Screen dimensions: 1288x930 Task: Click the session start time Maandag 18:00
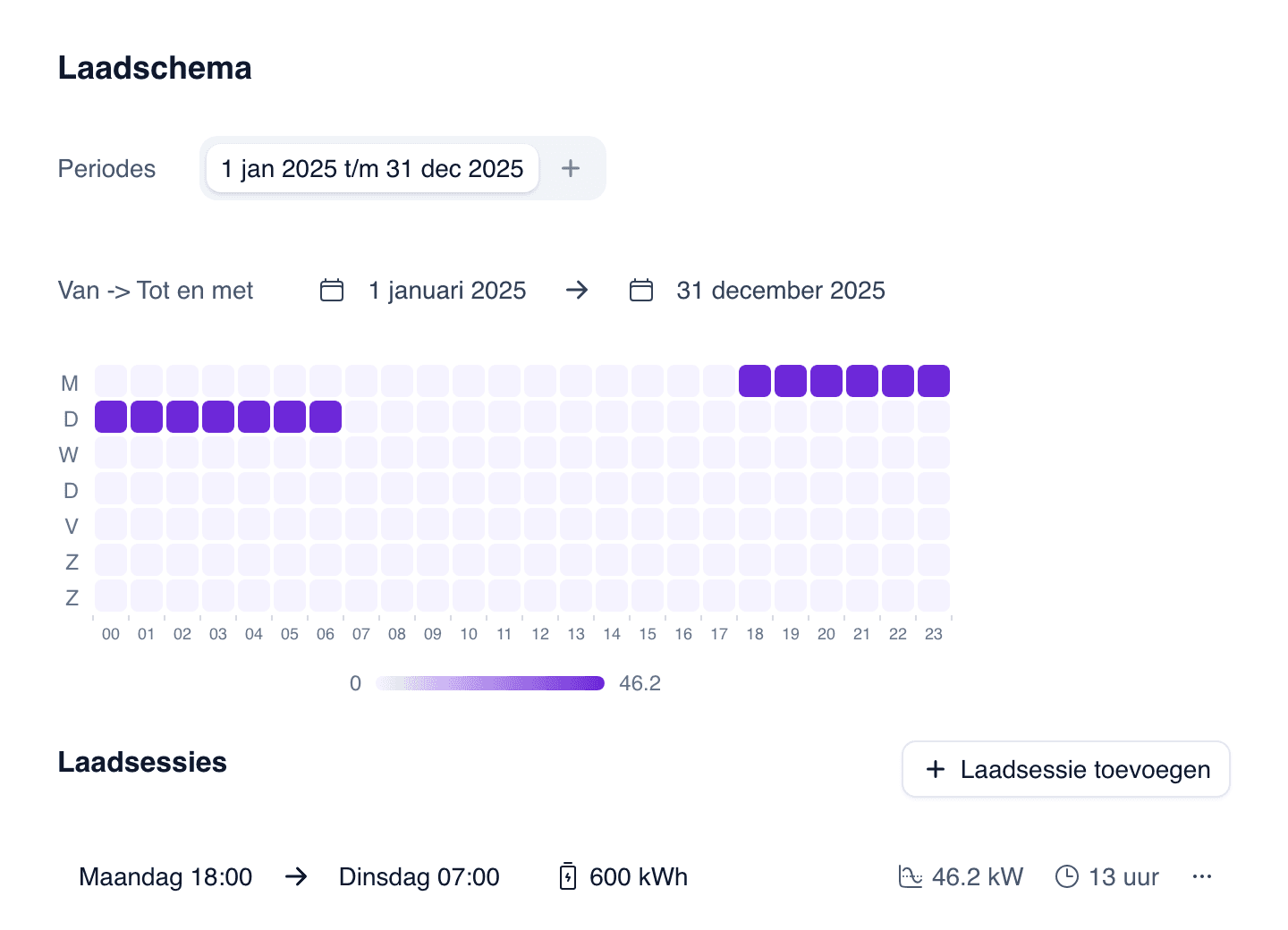165,876
